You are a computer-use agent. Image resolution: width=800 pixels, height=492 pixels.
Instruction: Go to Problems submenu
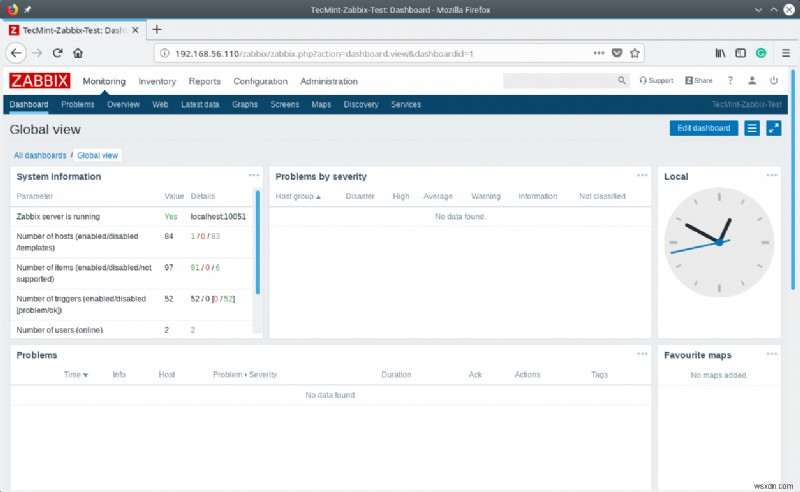[x=78, y=104]
